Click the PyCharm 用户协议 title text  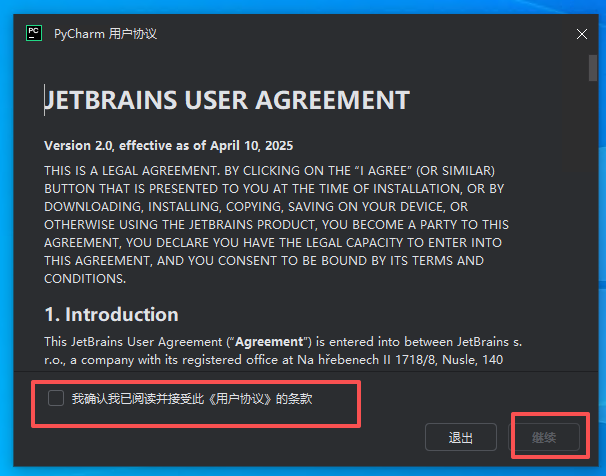[105, 34]
